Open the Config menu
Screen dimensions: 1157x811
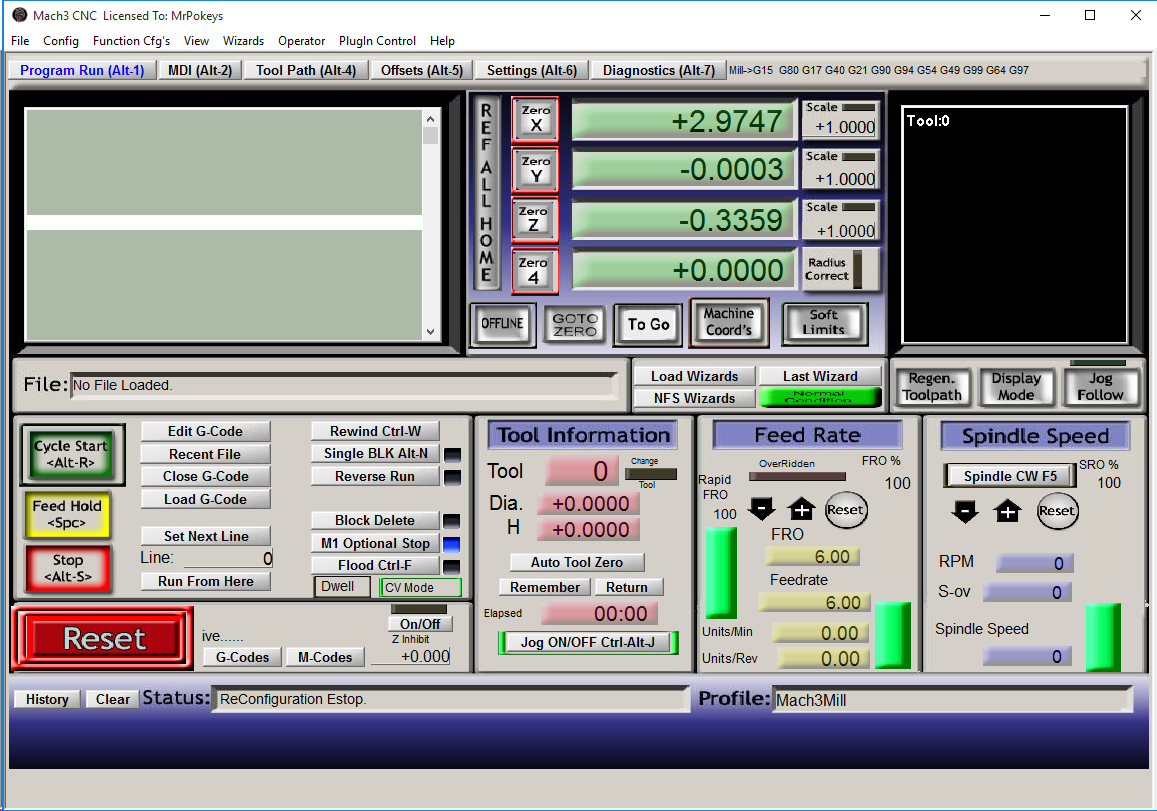61,41
